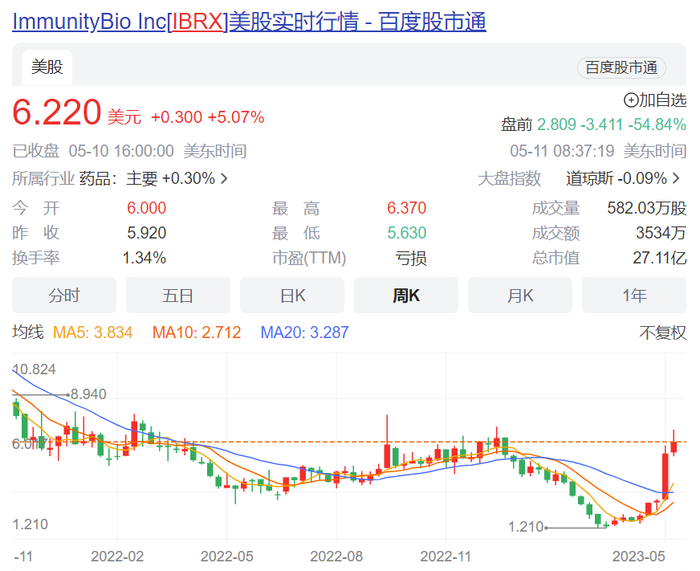Switch chart to 分时 view
This screenshot has width=700, height=571.
64,295
